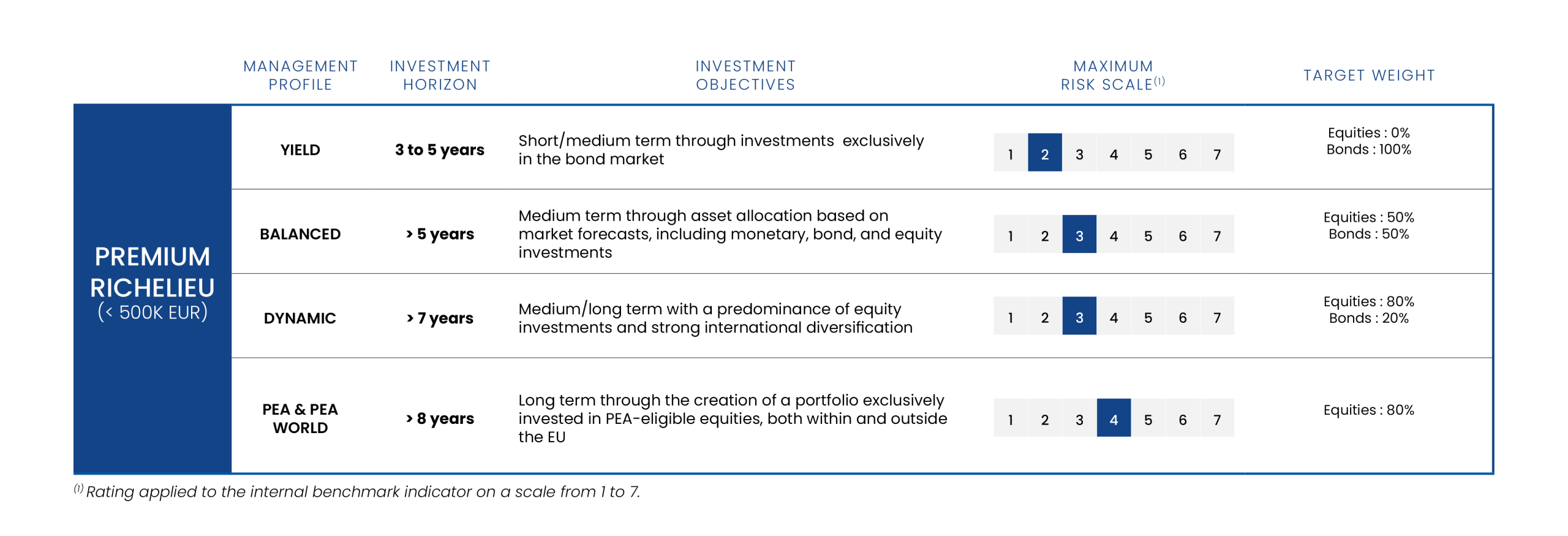This screenshot has height=536, width=1568.
Task: Click the highlighted 3 in the Dynamic row
Action: [x=1079, y=316]
